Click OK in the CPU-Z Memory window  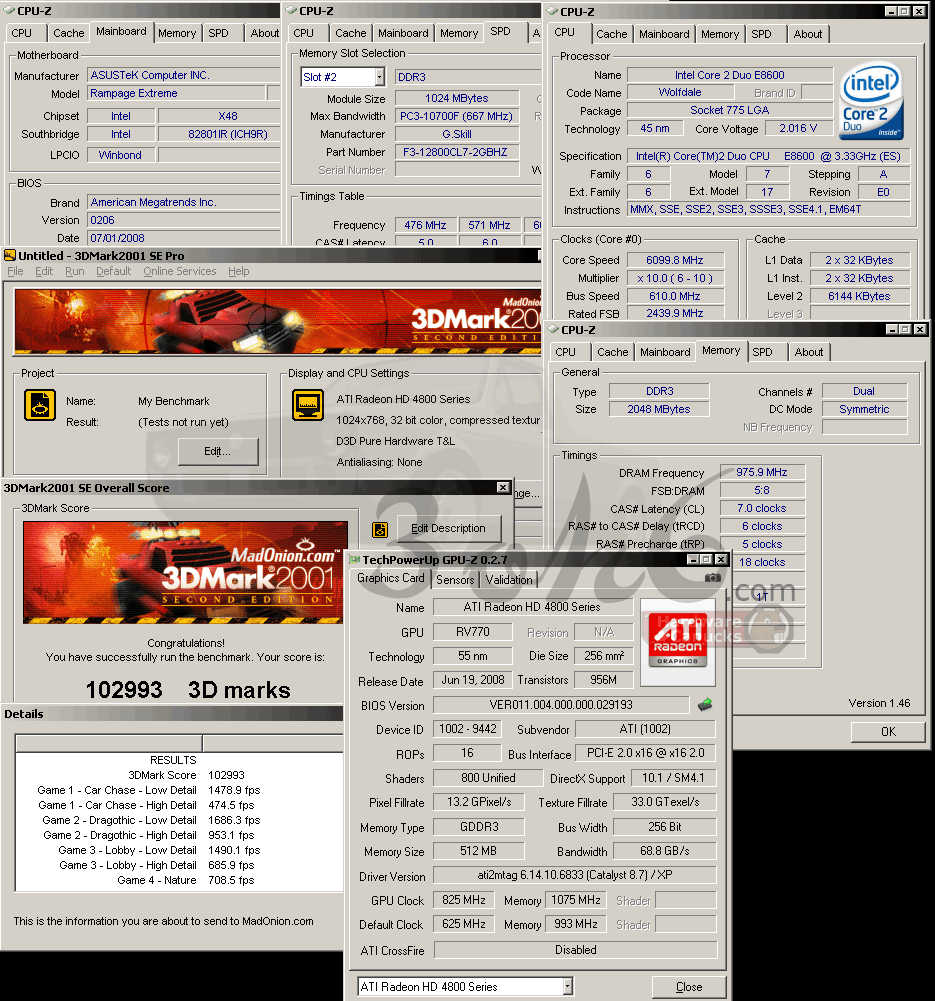888,732
